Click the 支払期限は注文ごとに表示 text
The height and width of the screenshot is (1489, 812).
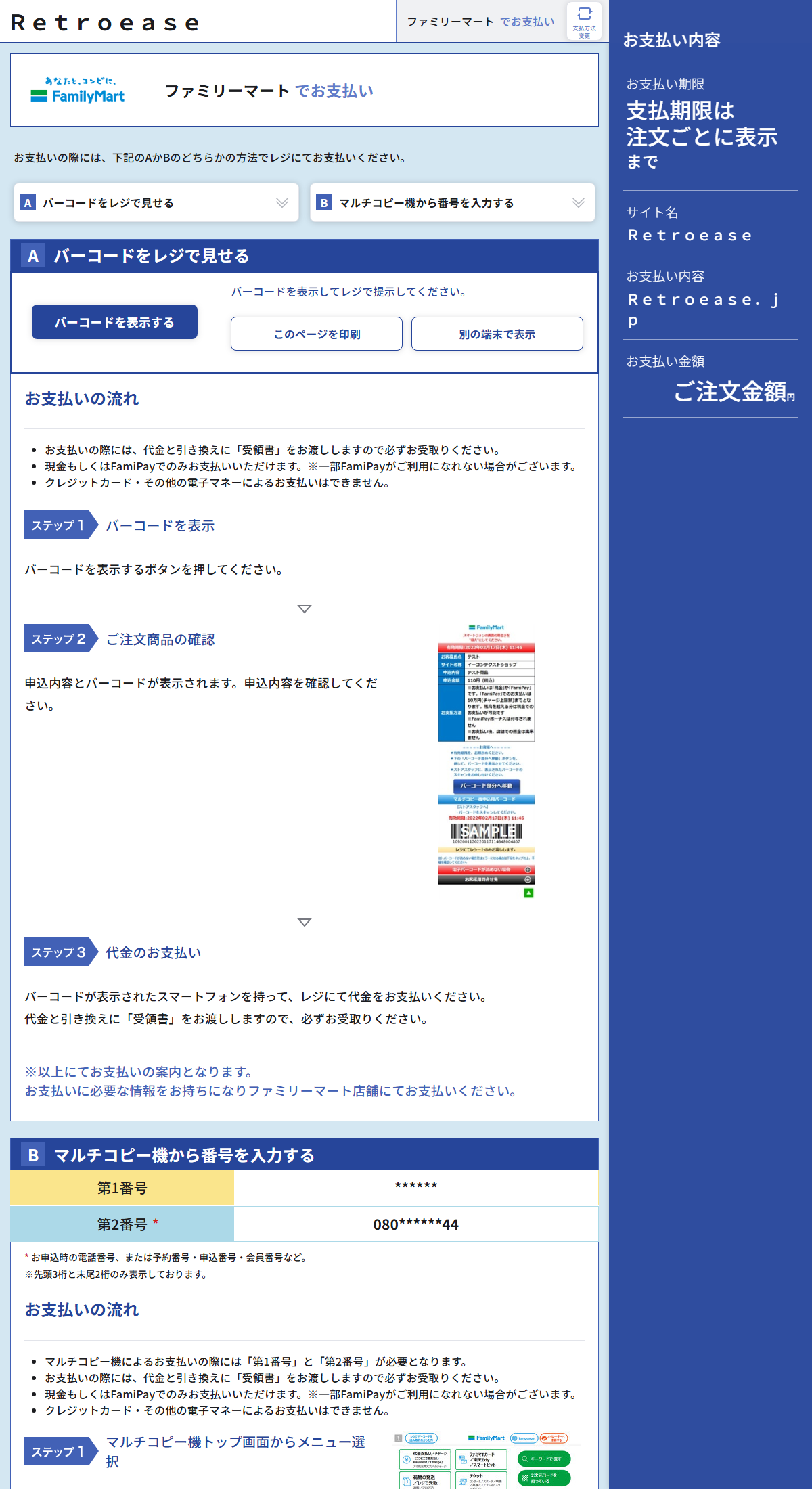[702, 124]
